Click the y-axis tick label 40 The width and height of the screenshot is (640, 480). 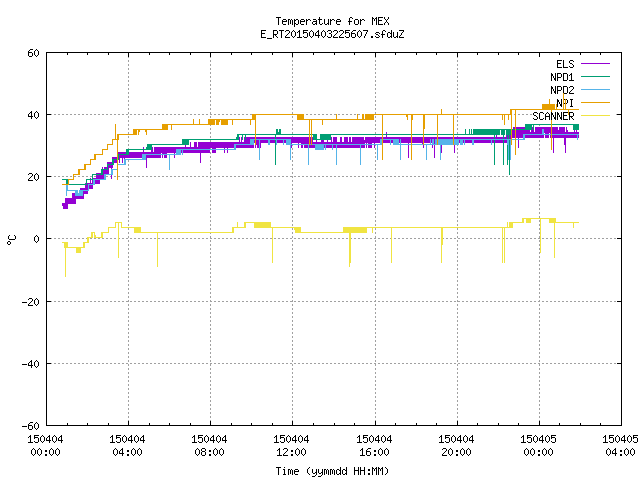click(x=33, y=115)
